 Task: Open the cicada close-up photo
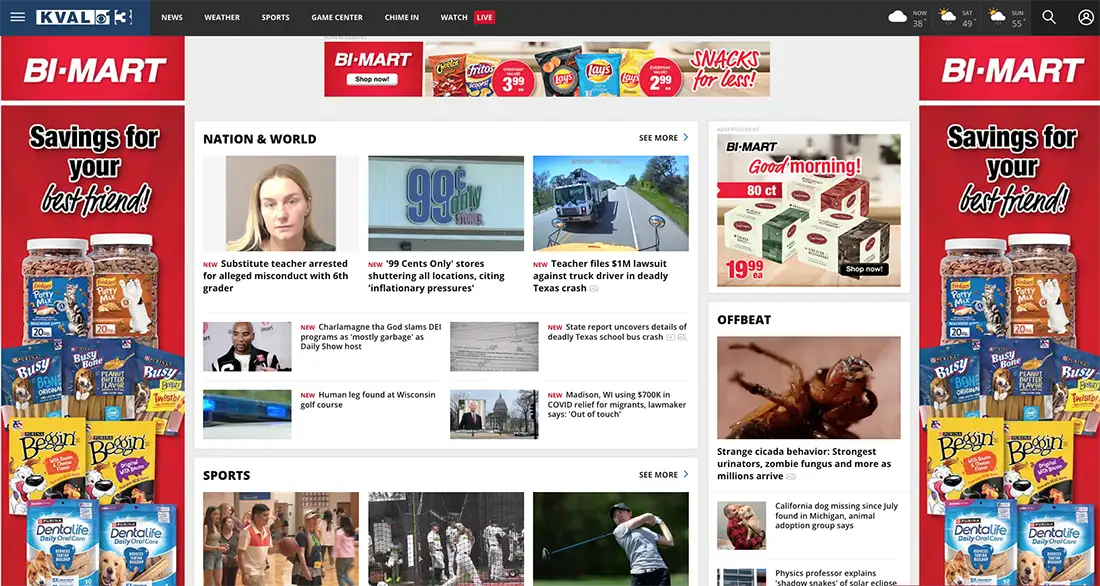pos(809,387)
